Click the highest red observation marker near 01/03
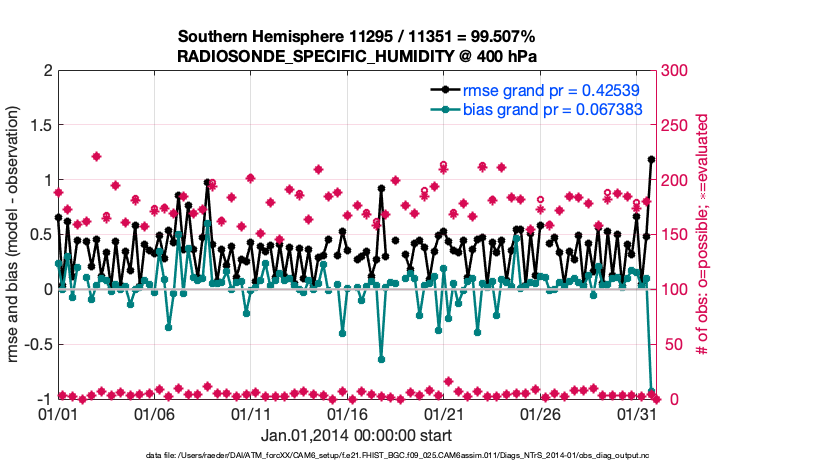The width and height of the screenshot is (830, 470). [96, 156]
